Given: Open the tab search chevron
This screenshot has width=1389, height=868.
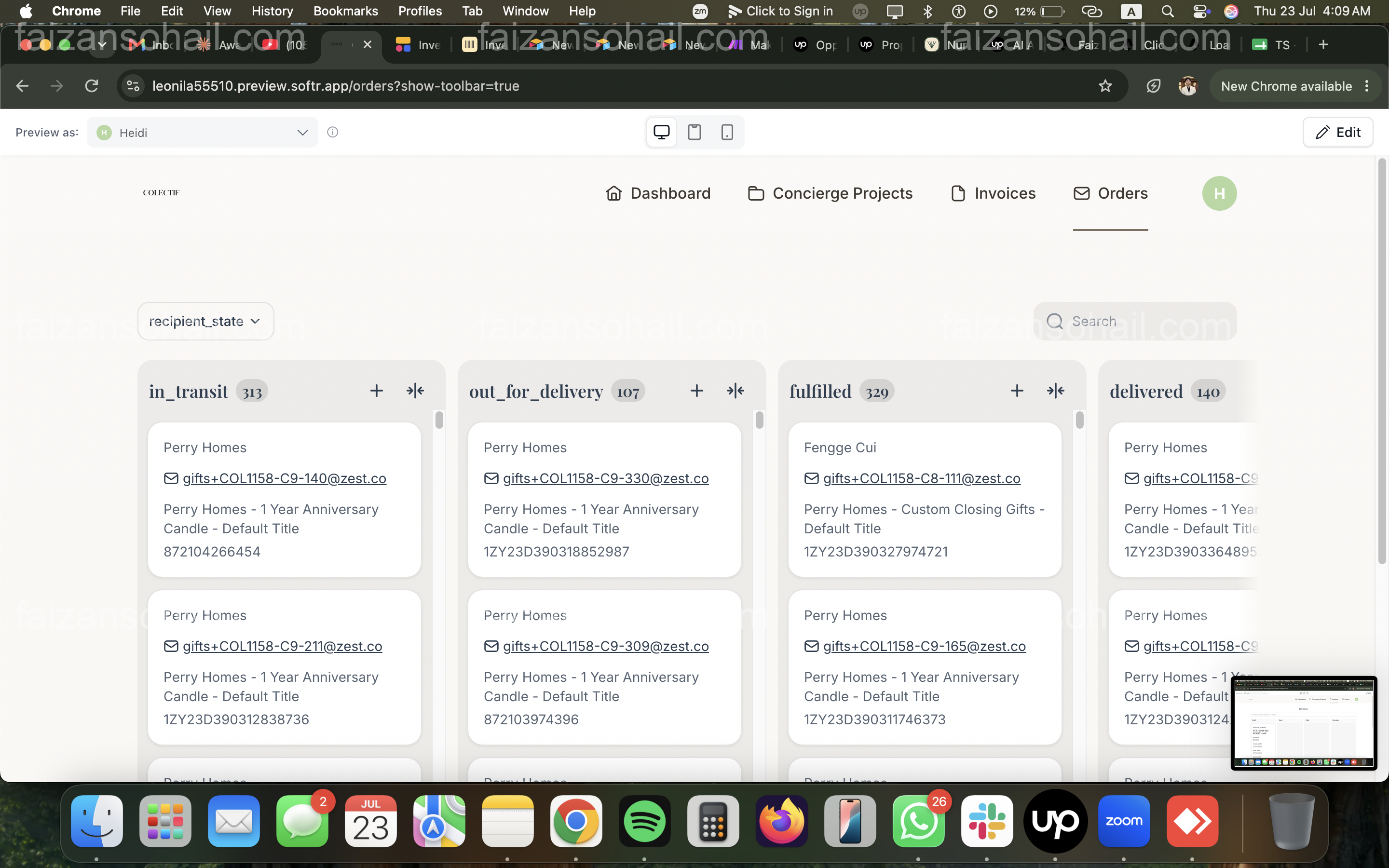Looking at the screenshot, I should point(102,45).
